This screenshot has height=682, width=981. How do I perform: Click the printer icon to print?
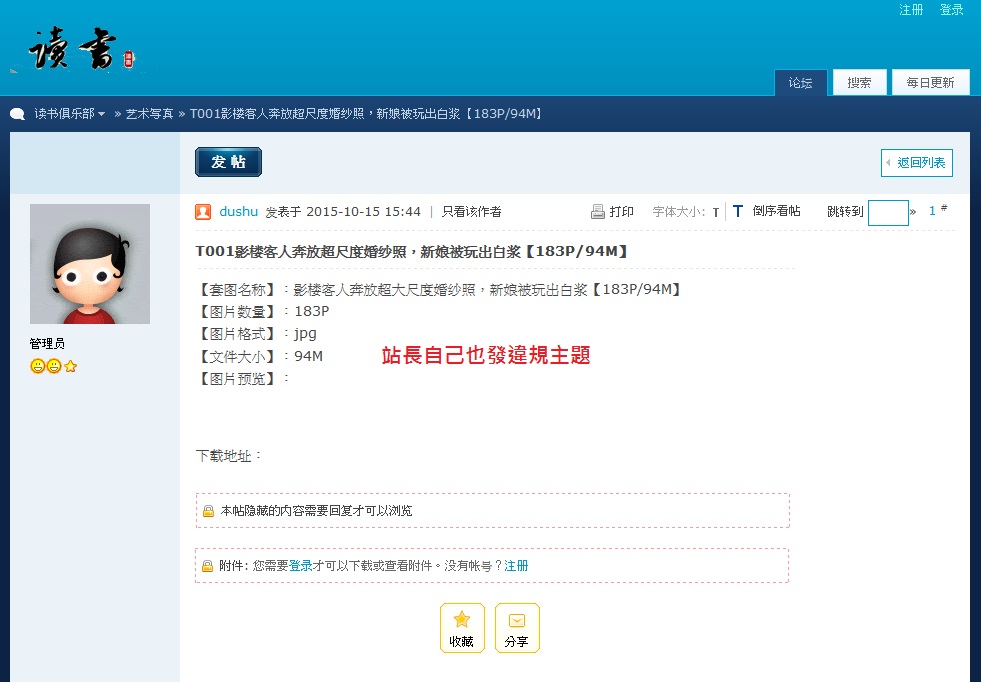[x=598, y=212]
